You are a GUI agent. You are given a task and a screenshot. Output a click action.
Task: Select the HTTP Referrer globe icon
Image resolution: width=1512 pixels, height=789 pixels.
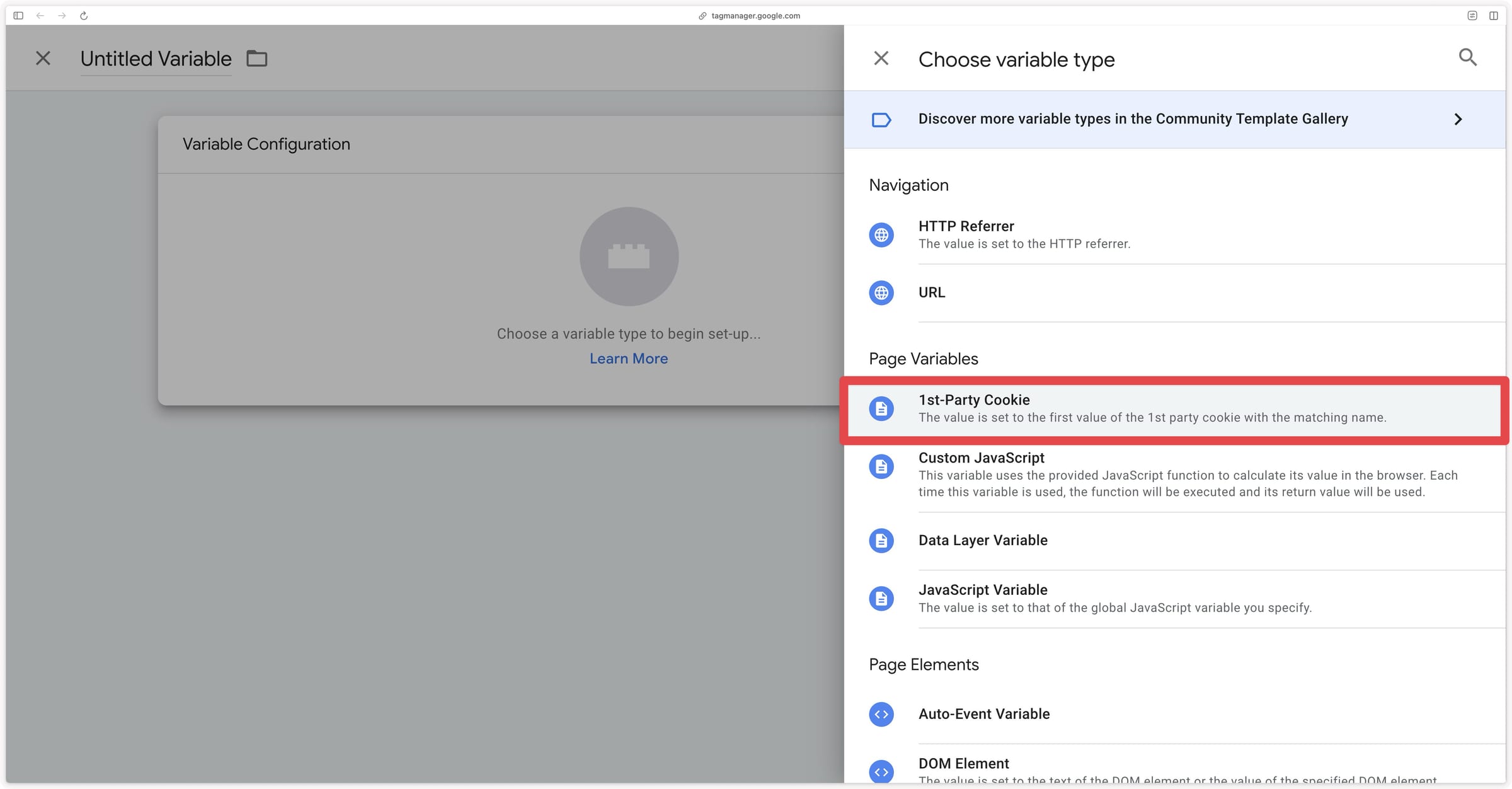[x=881, y=235]
